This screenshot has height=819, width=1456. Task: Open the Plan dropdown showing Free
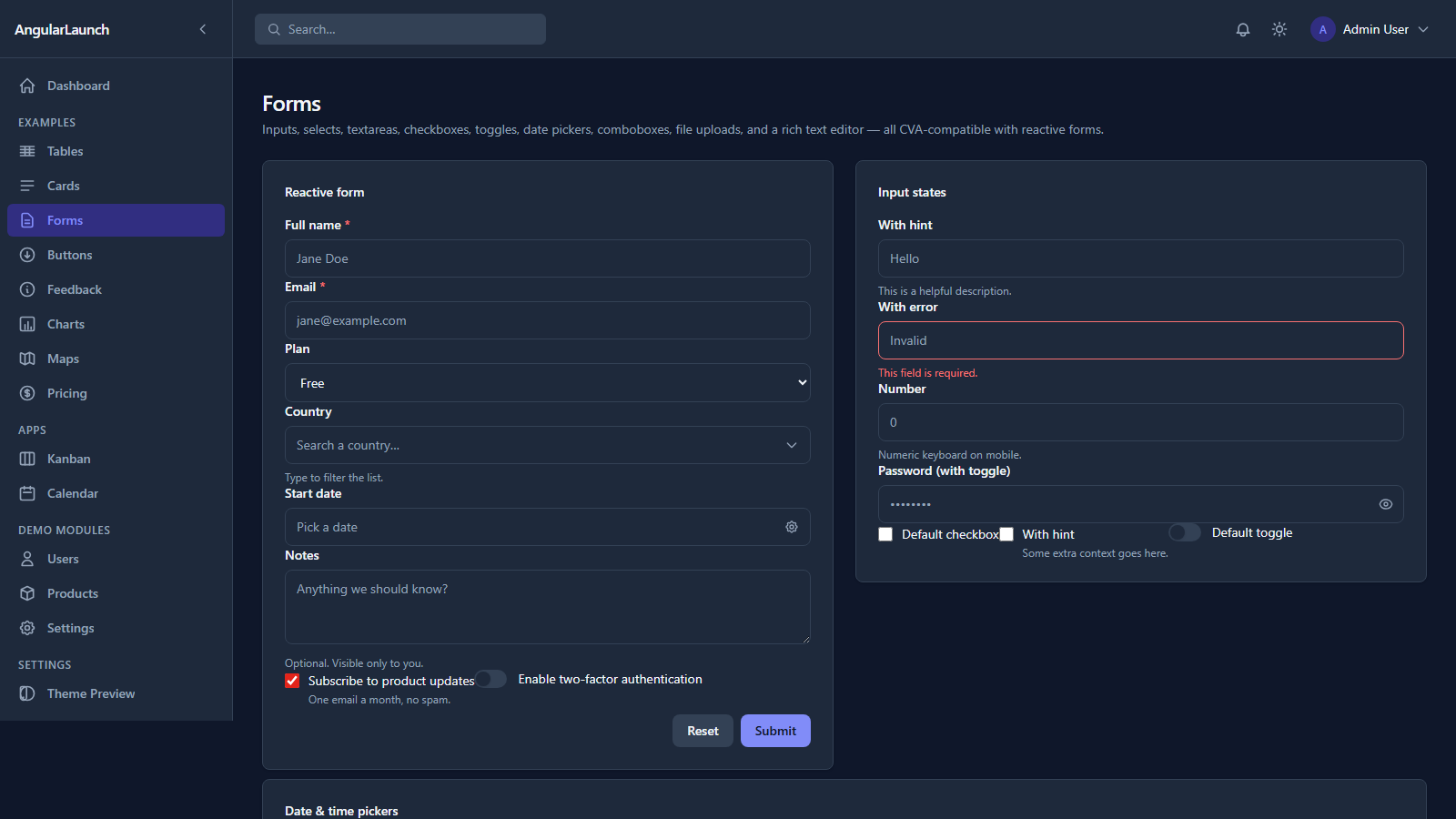[x=548, y=383]
